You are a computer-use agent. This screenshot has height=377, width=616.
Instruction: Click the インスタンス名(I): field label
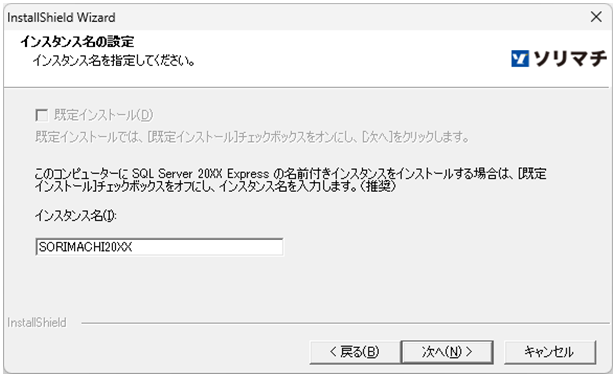[x=75, y=216]
